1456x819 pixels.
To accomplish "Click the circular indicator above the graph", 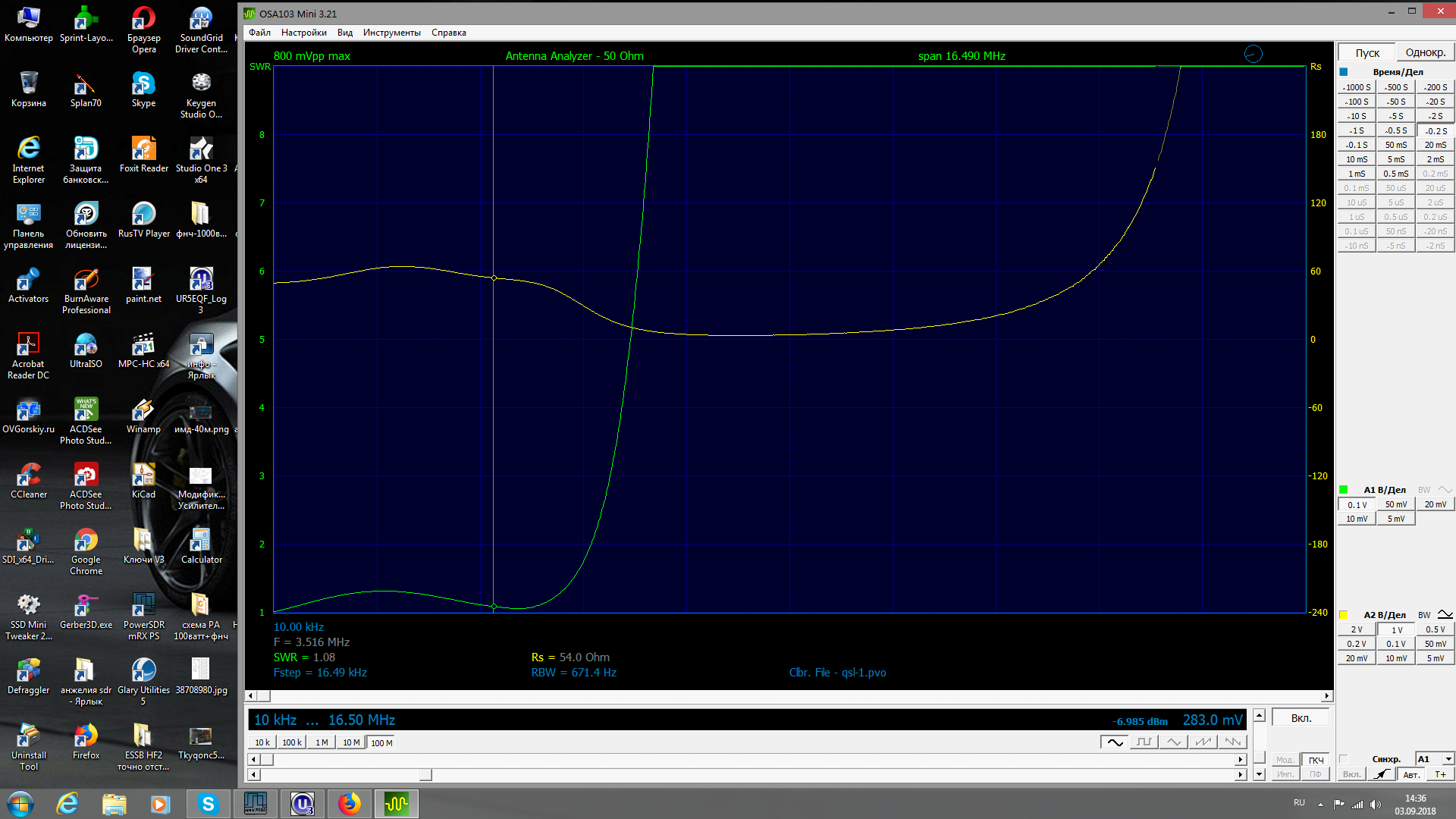I will [1253, 54].
